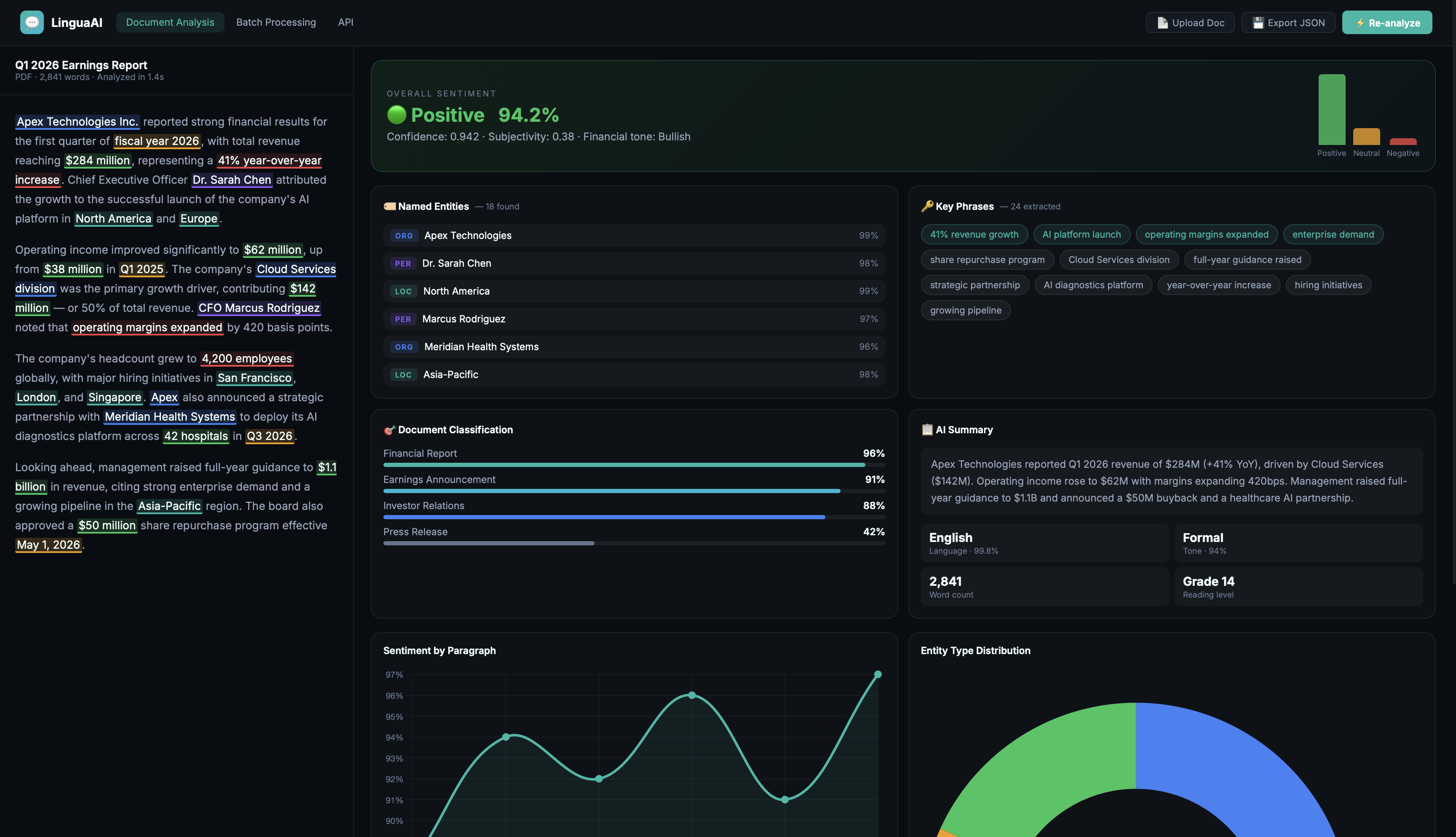1456x837 pixels.
Task: Click the LOC badge beside Asia-Pacific
Action: pyautogui.click(x=403, y=375)
